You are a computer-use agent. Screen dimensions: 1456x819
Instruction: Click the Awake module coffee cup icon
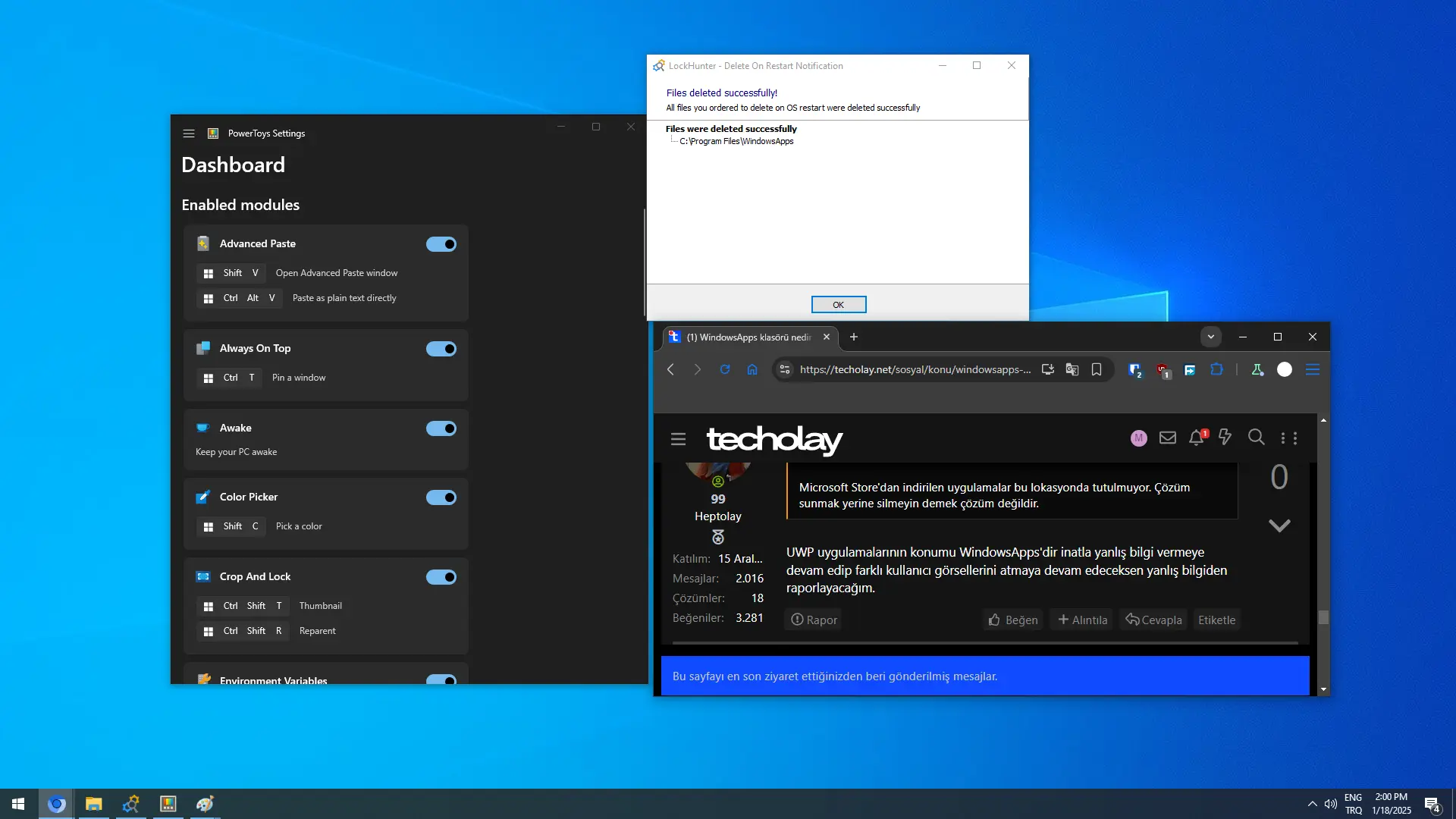tap(203, 428)
